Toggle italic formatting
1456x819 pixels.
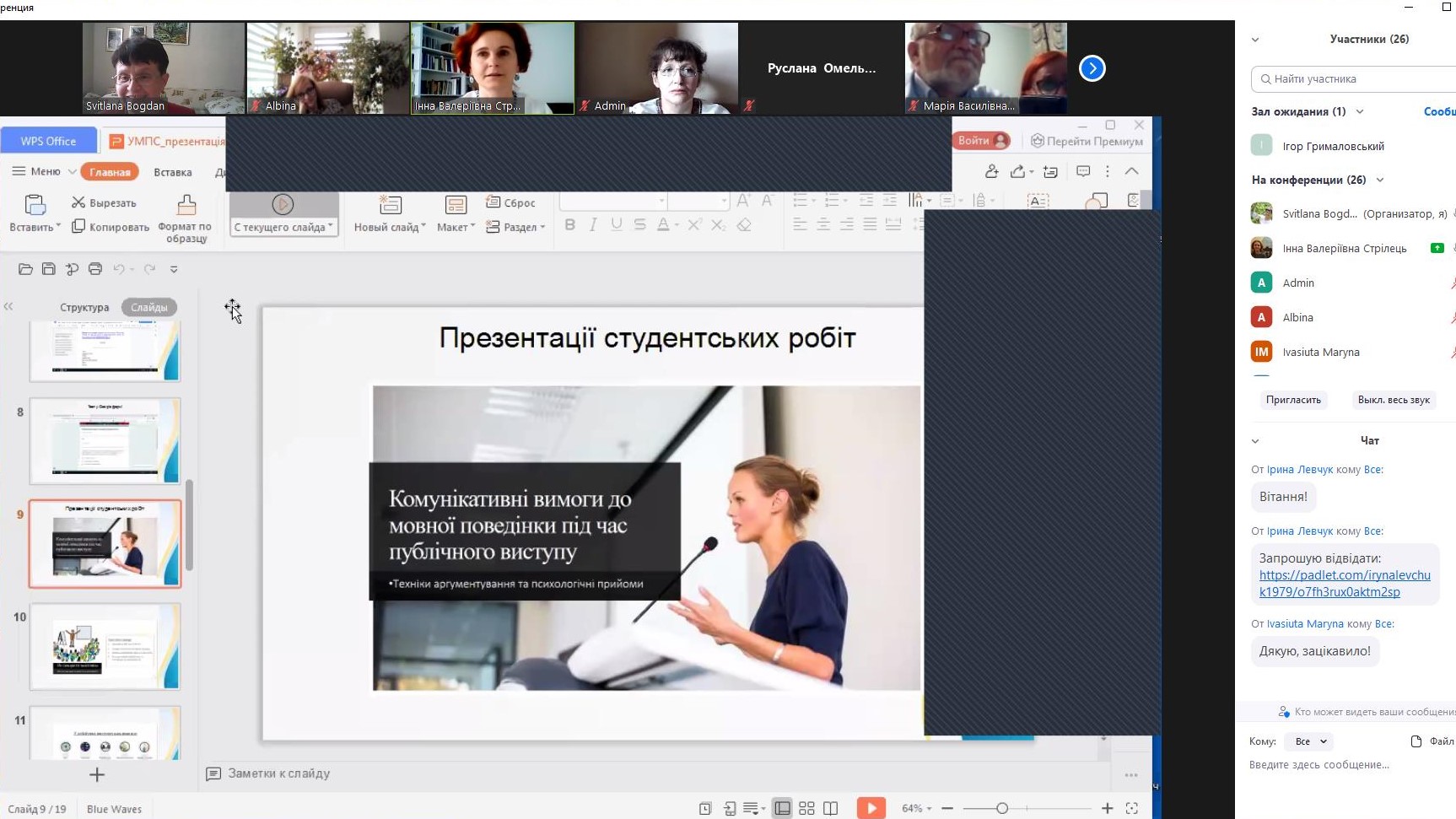(x=593, y=224)
